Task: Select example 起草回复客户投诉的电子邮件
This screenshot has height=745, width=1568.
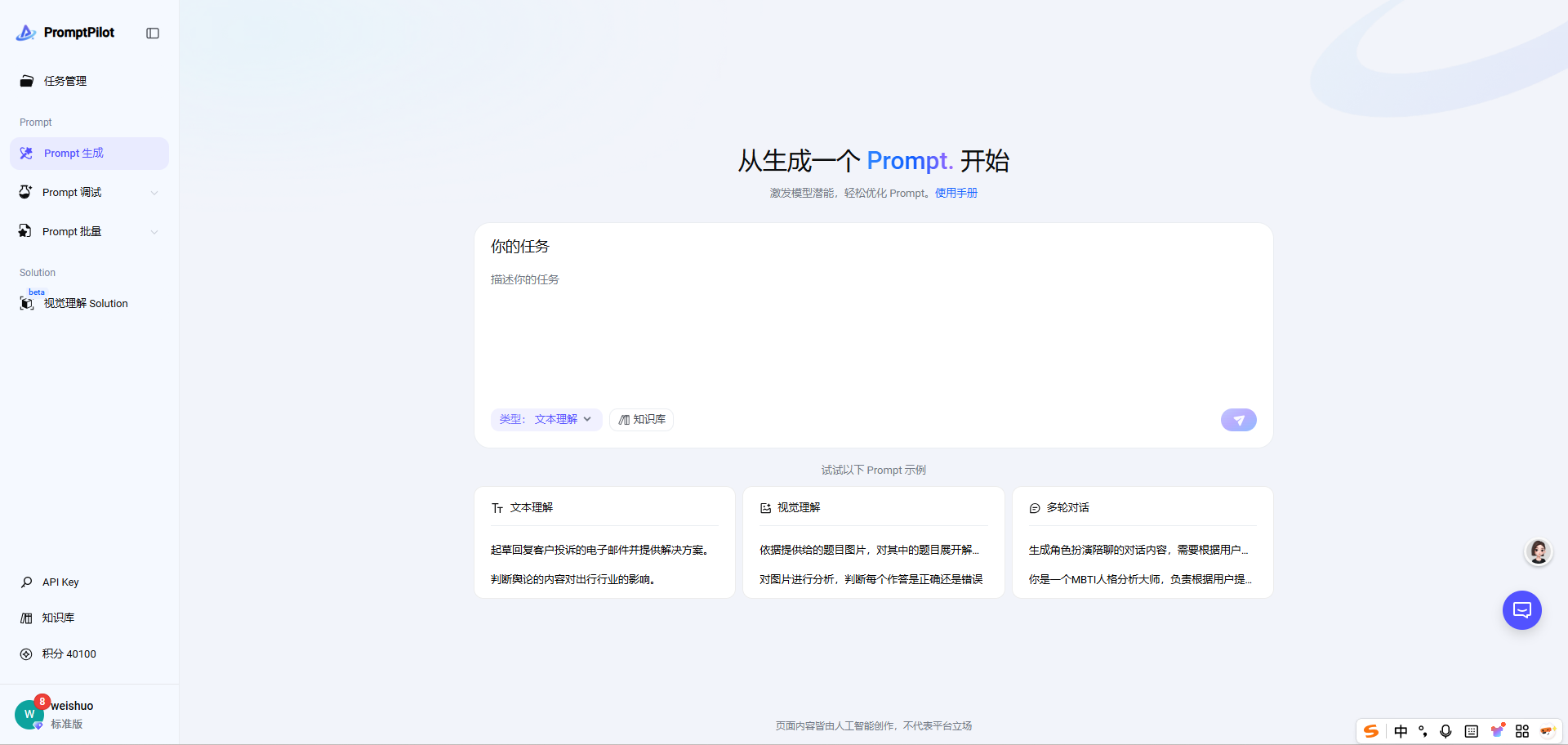Action: pos(600,550)
